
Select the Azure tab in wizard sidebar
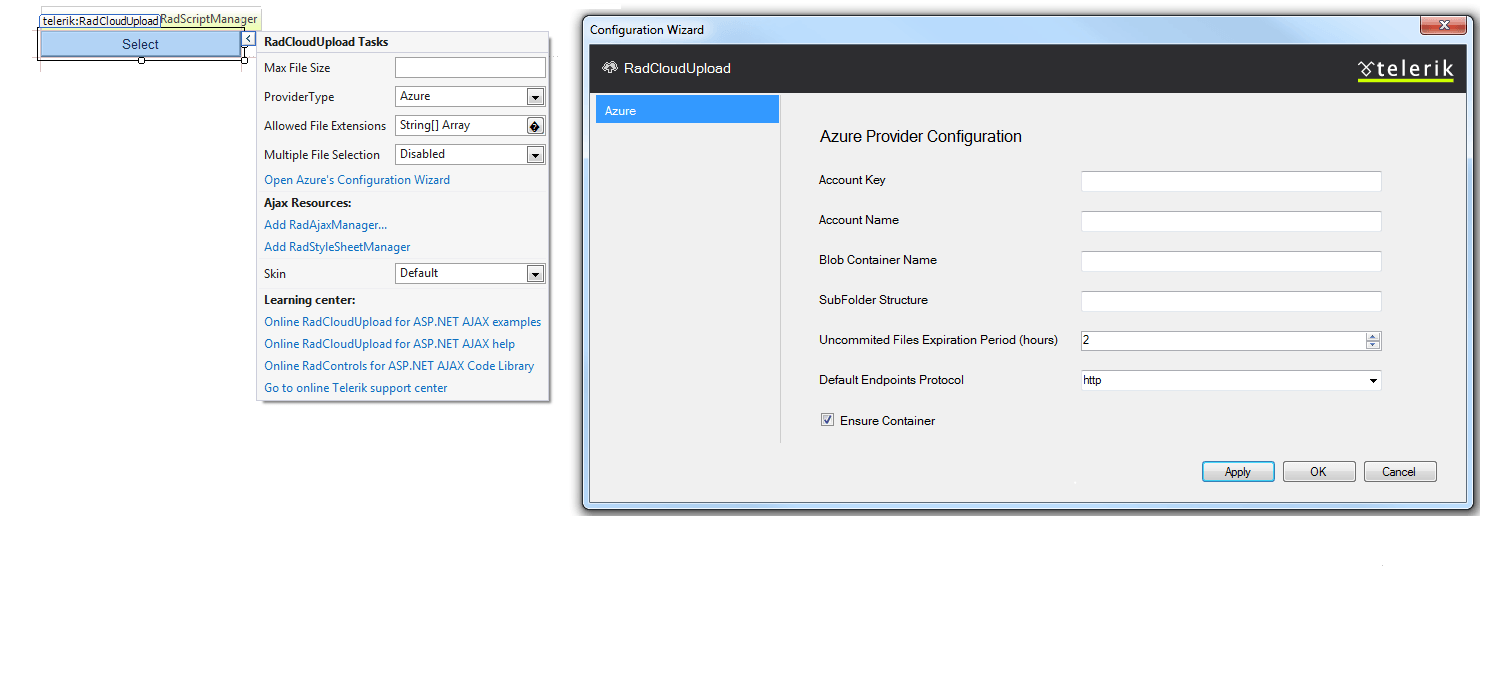(x=687, y=110)
